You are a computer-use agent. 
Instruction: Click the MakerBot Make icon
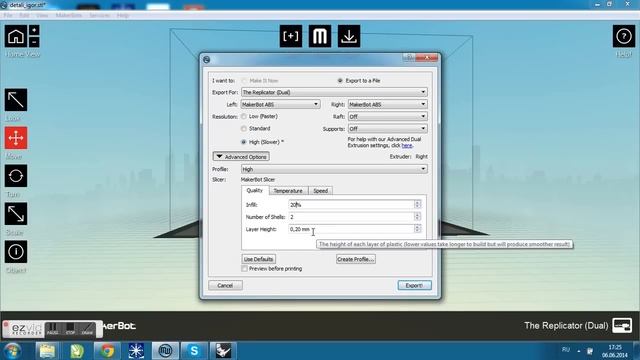(320, 36)
